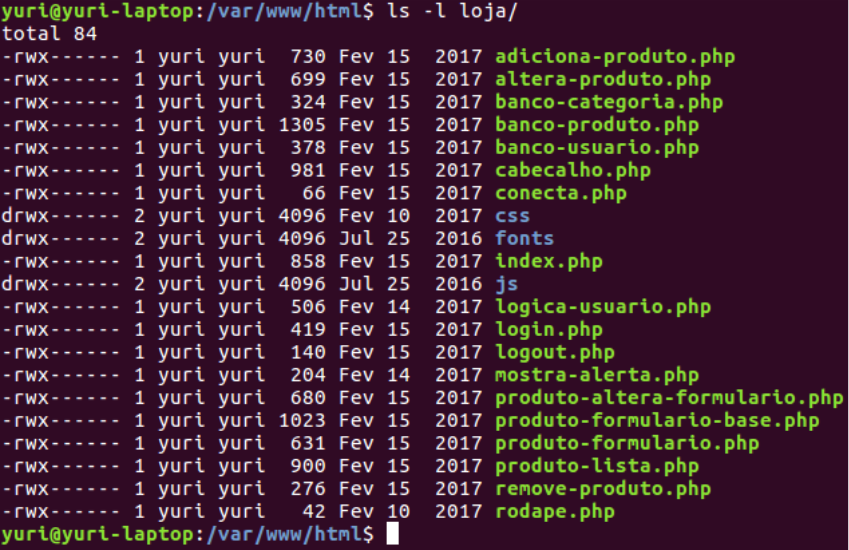Select the cabecalho.php file name
The width and height of the screenshot is (849, 550).
pos(572,170)
